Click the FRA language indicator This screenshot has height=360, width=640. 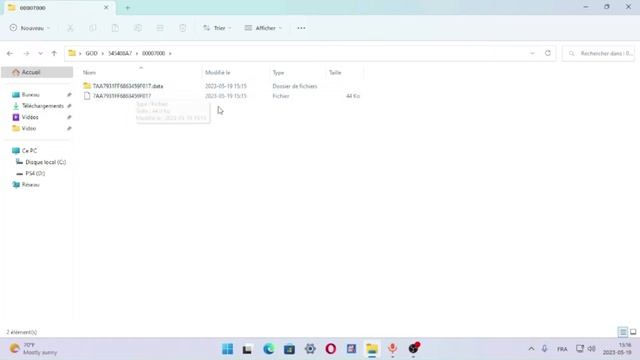562,349
